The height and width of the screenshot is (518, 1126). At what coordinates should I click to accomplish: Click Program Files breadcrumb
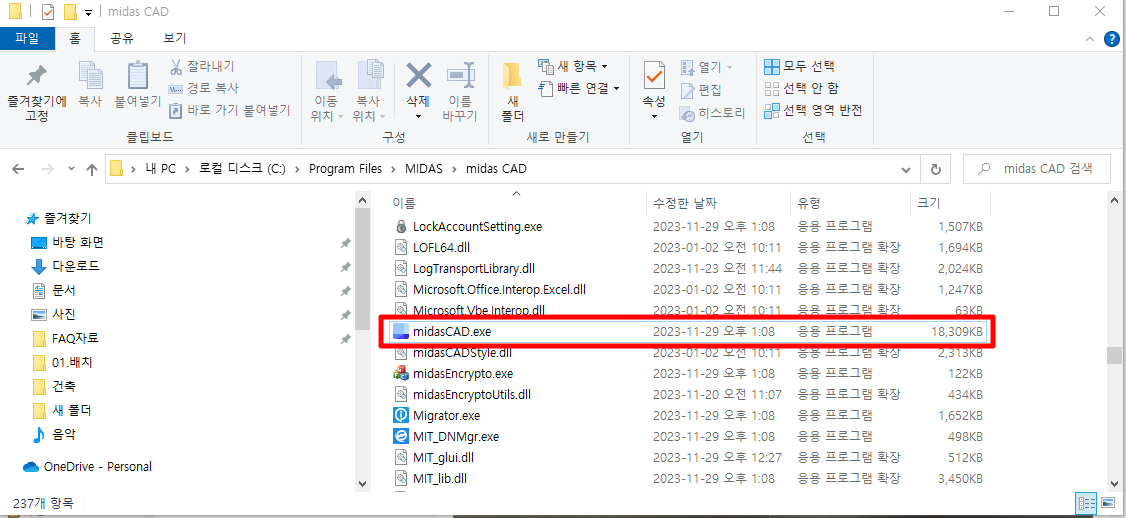click(344, 170)
